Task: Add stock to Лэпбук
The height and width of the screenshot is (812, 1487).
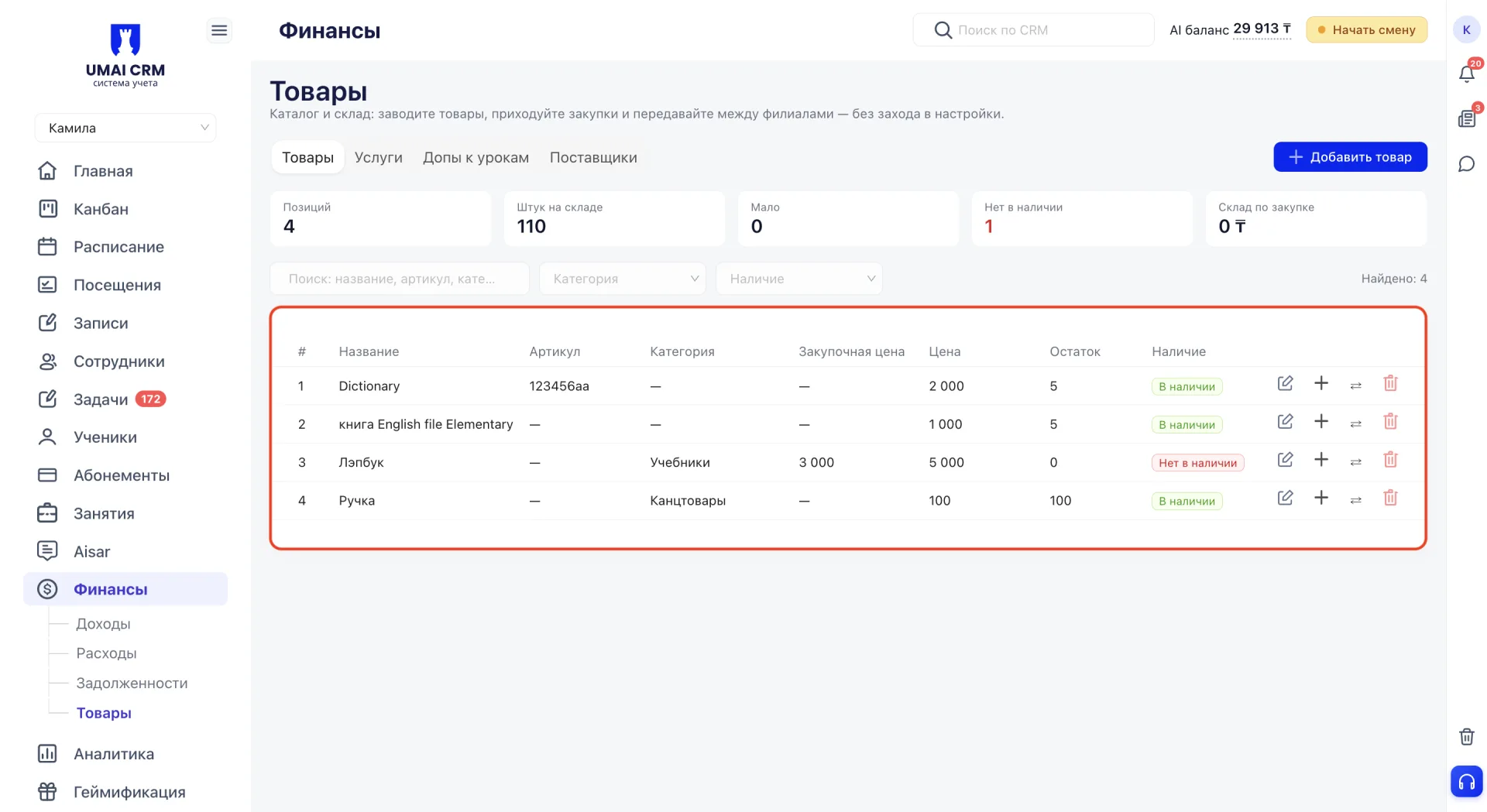Action: click(1321, 459)
